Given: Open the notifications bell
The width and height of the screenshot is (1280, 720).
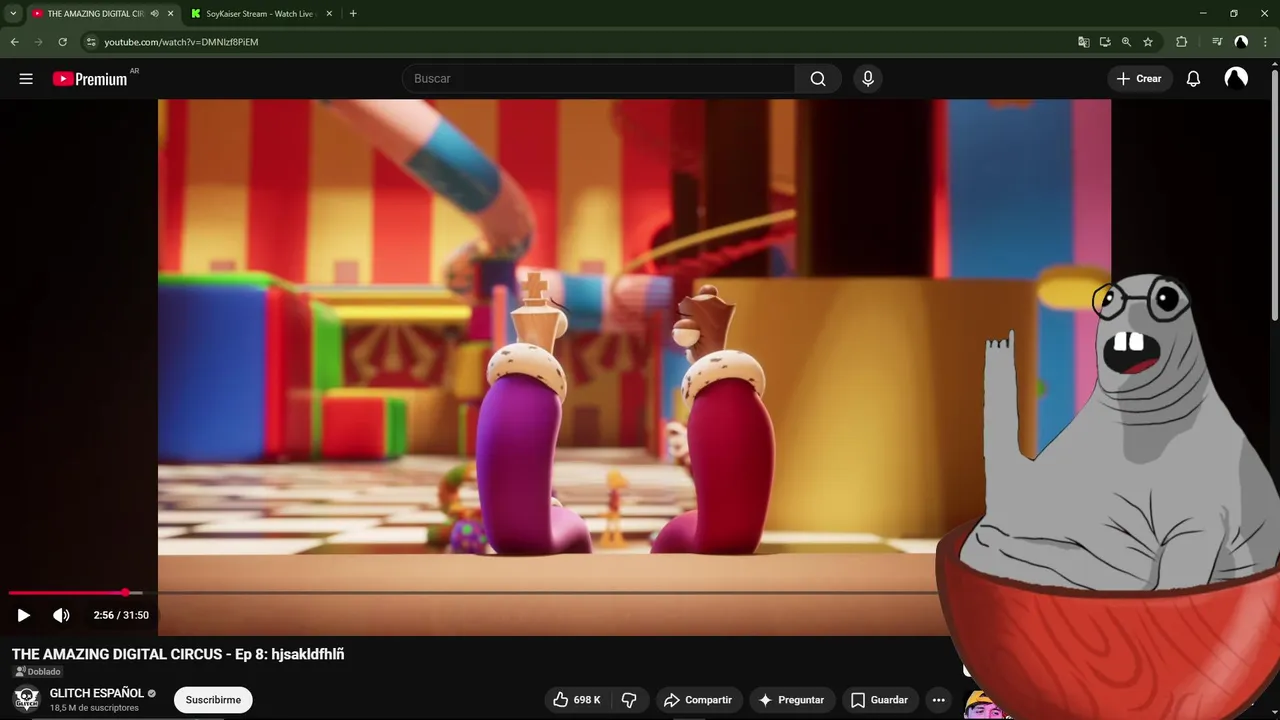Looking at the screenshot, I should pos(1193,79).
